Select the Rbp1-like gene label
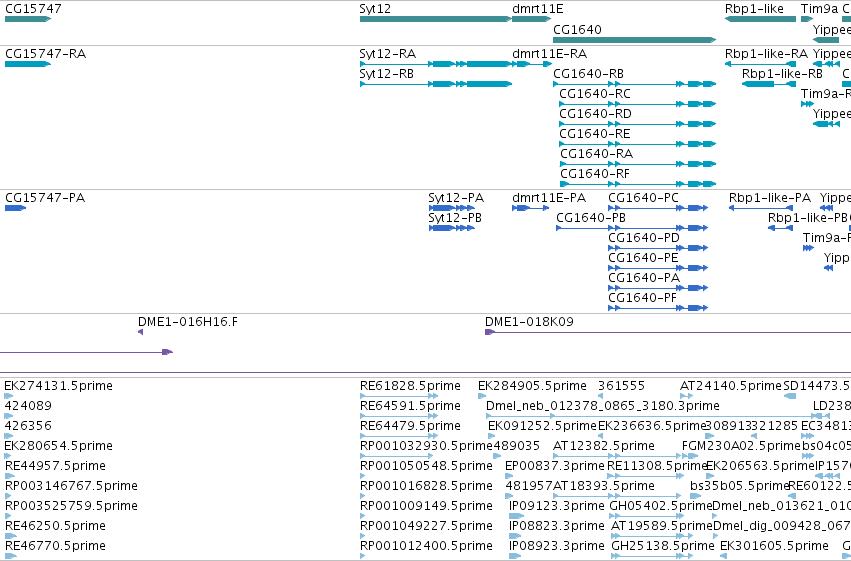 click(x=754, y=9)
